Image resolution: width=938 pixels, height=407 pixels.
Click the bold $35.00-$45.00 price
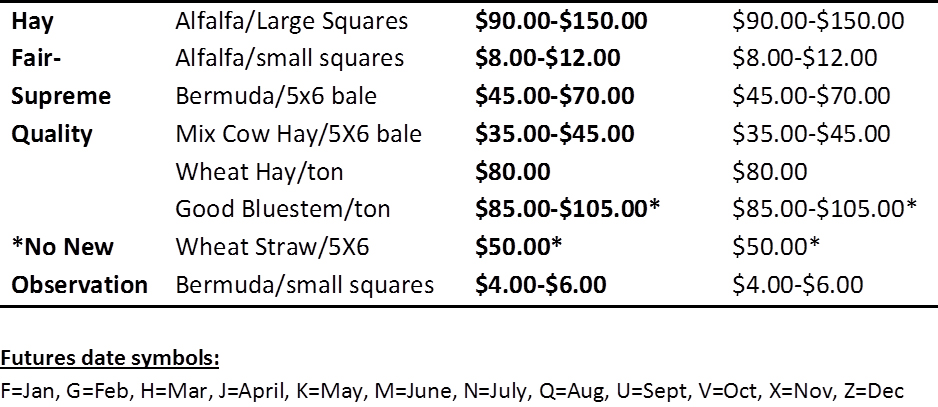click(555, 133)
